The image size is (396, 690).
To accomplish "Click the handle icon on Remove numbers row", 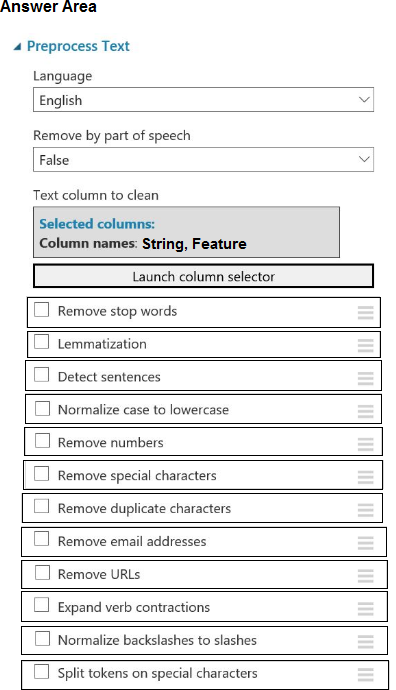I will click(x=366, y=444).
